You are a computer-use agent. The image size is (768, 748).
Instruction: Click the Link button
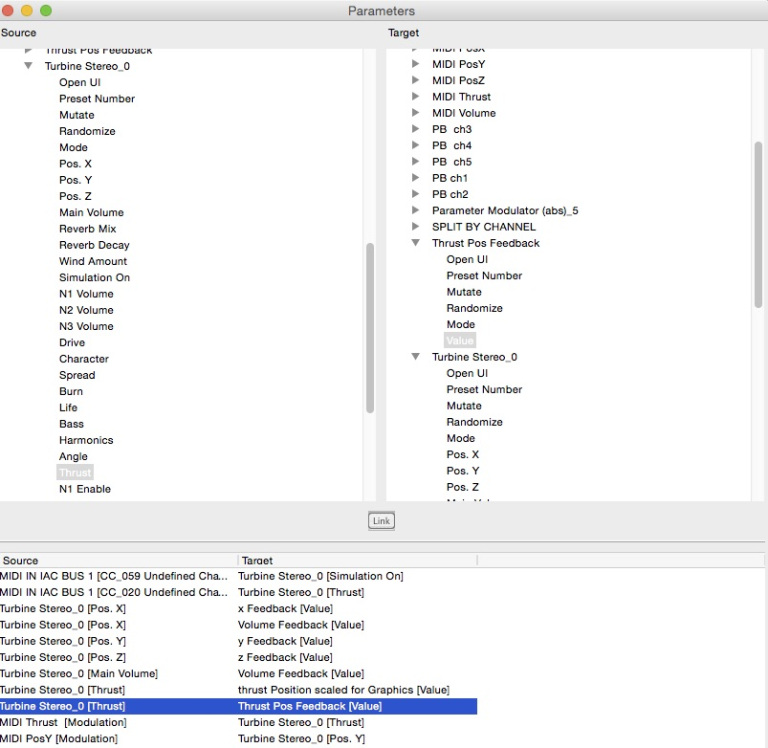click(x=381, y=521)
